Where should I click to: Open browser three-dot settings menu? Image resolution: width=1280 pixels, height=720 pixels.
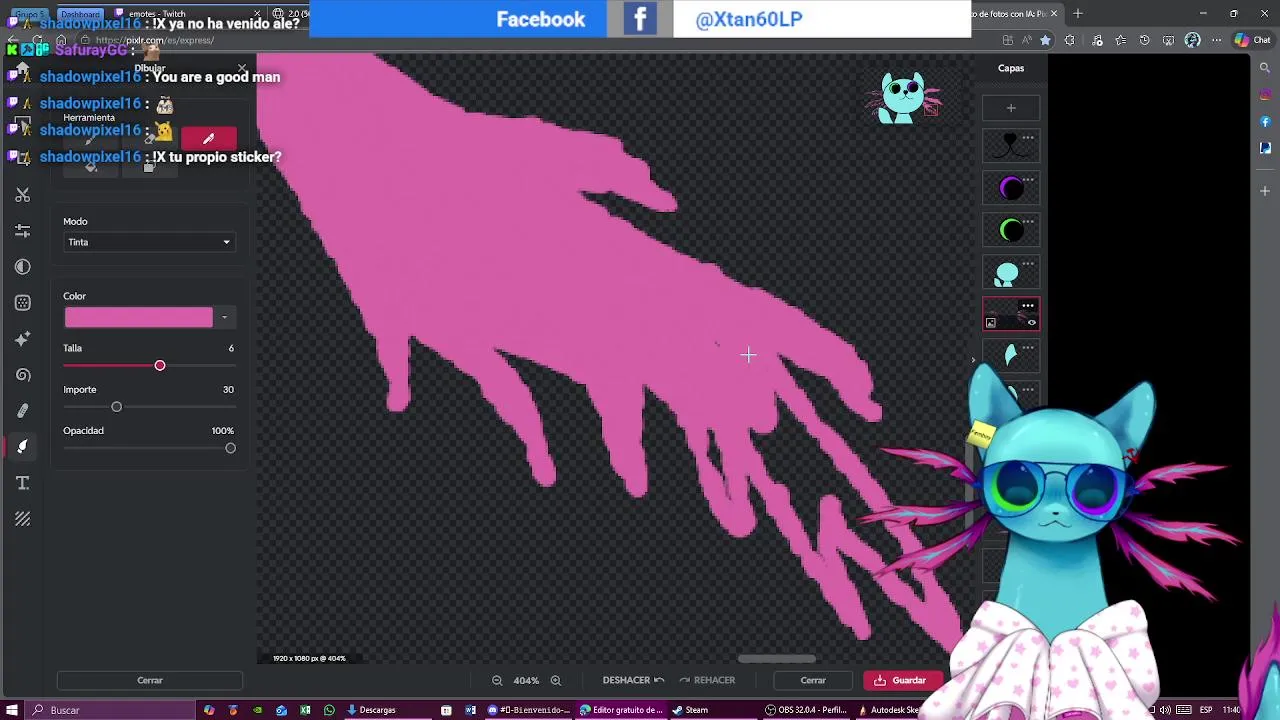point(1217,40)
